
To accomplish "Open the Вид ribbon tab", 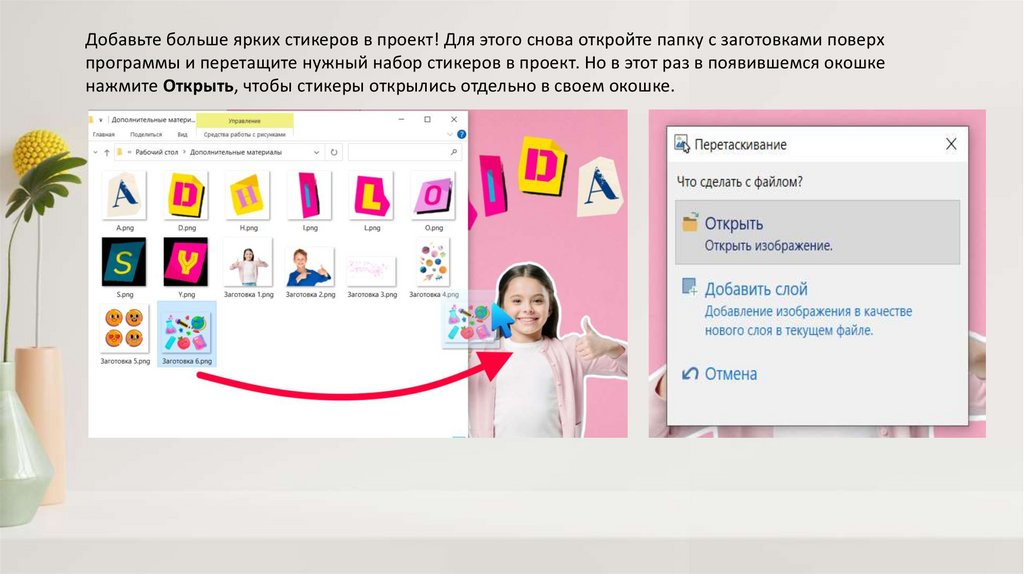I will point(182,135).
